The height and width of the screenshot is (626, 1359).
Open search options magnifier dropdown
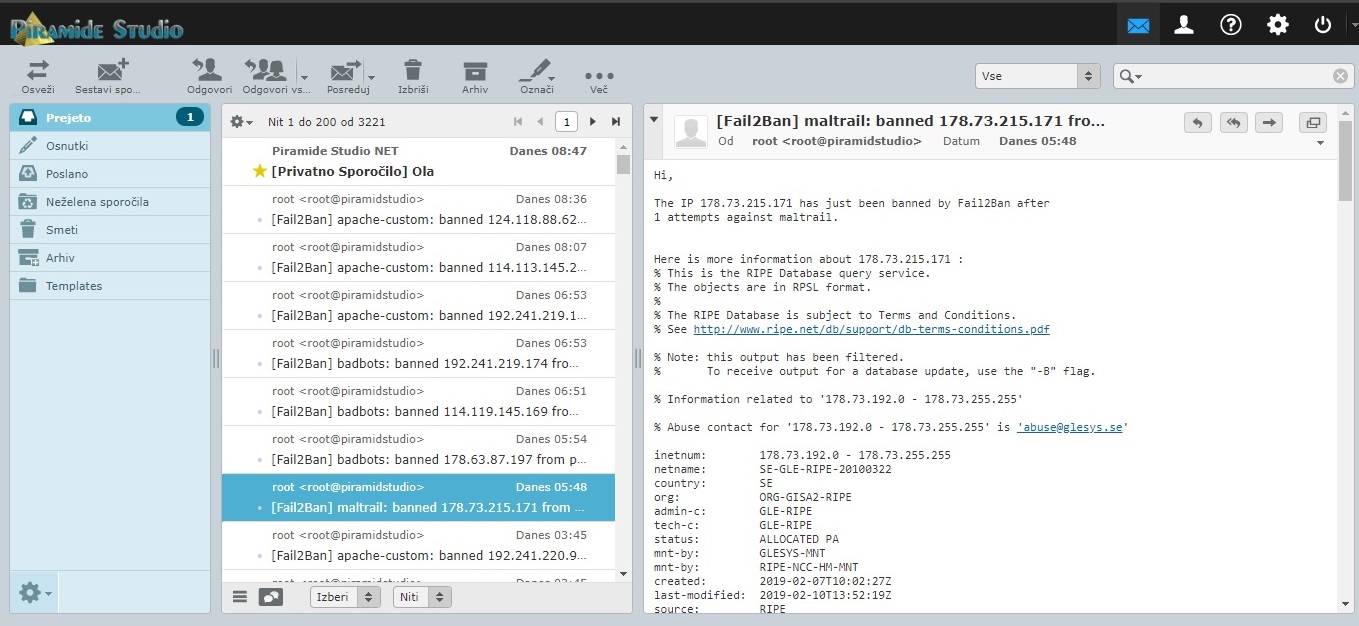[1131, 76]
